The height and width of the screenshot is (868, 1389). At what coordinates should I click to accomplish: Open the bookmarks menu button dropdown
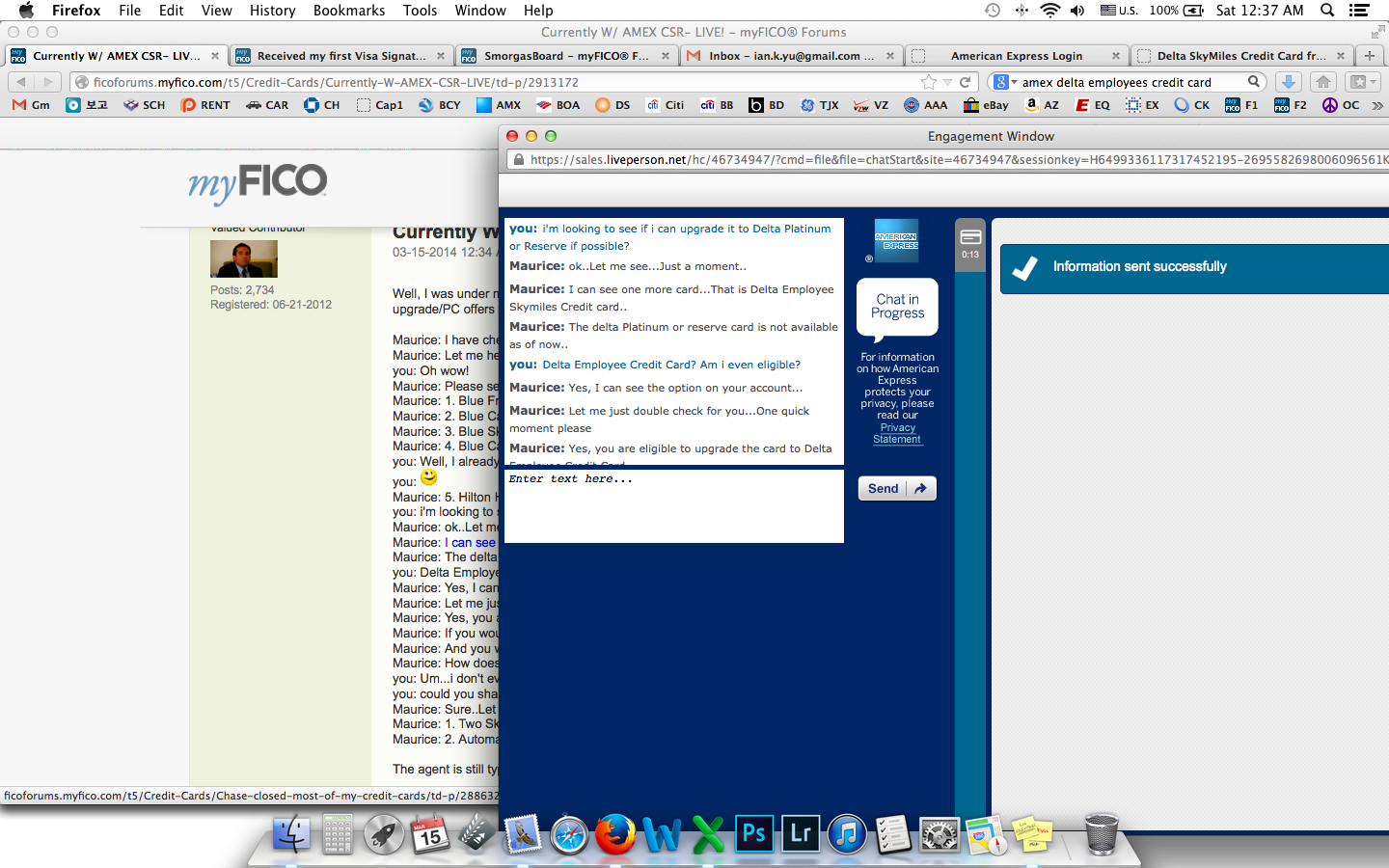click(x=1362, y=82)
